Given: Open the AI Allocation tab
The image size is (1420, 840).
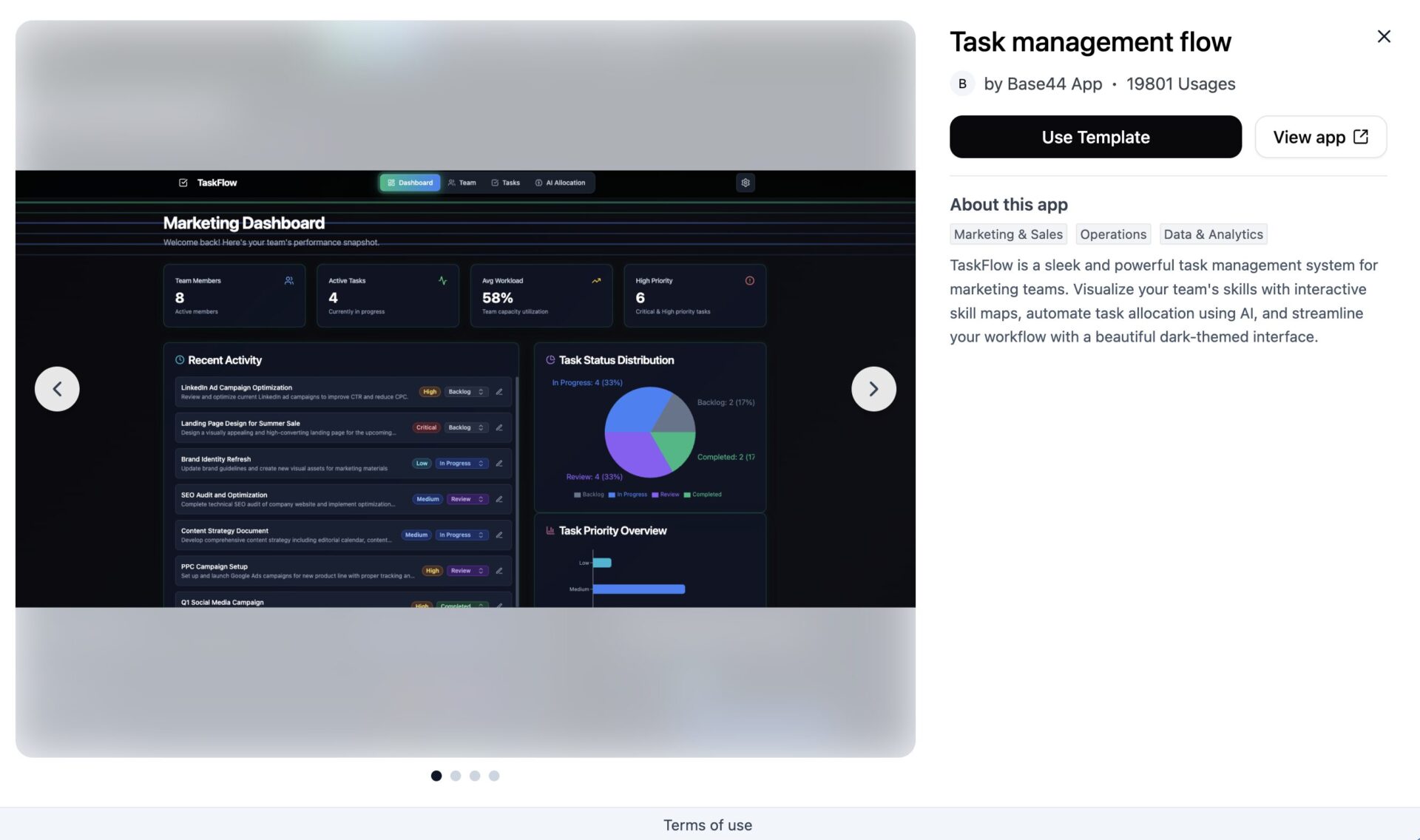Looking at the screenshot, I should coord(560,183).
